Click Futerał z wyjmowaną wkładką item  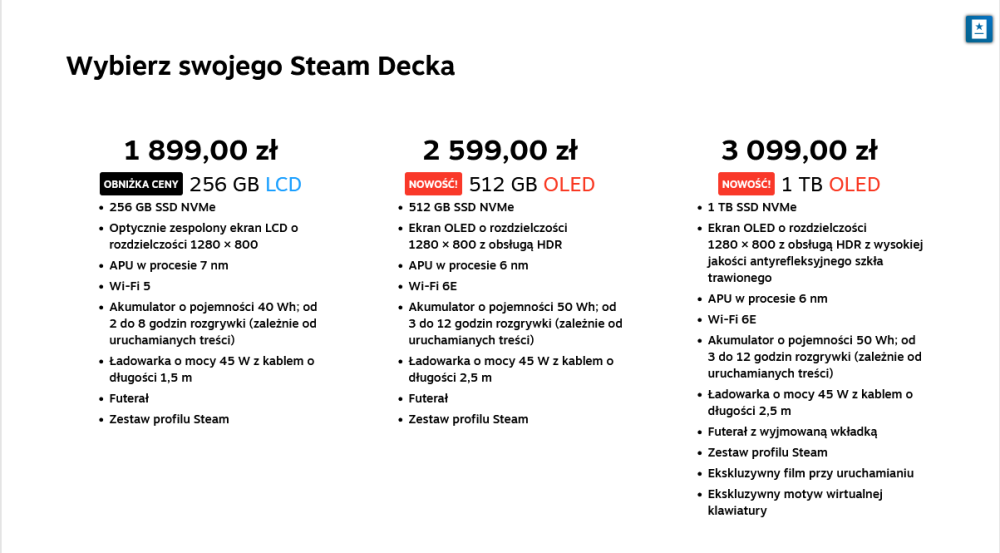792,431
